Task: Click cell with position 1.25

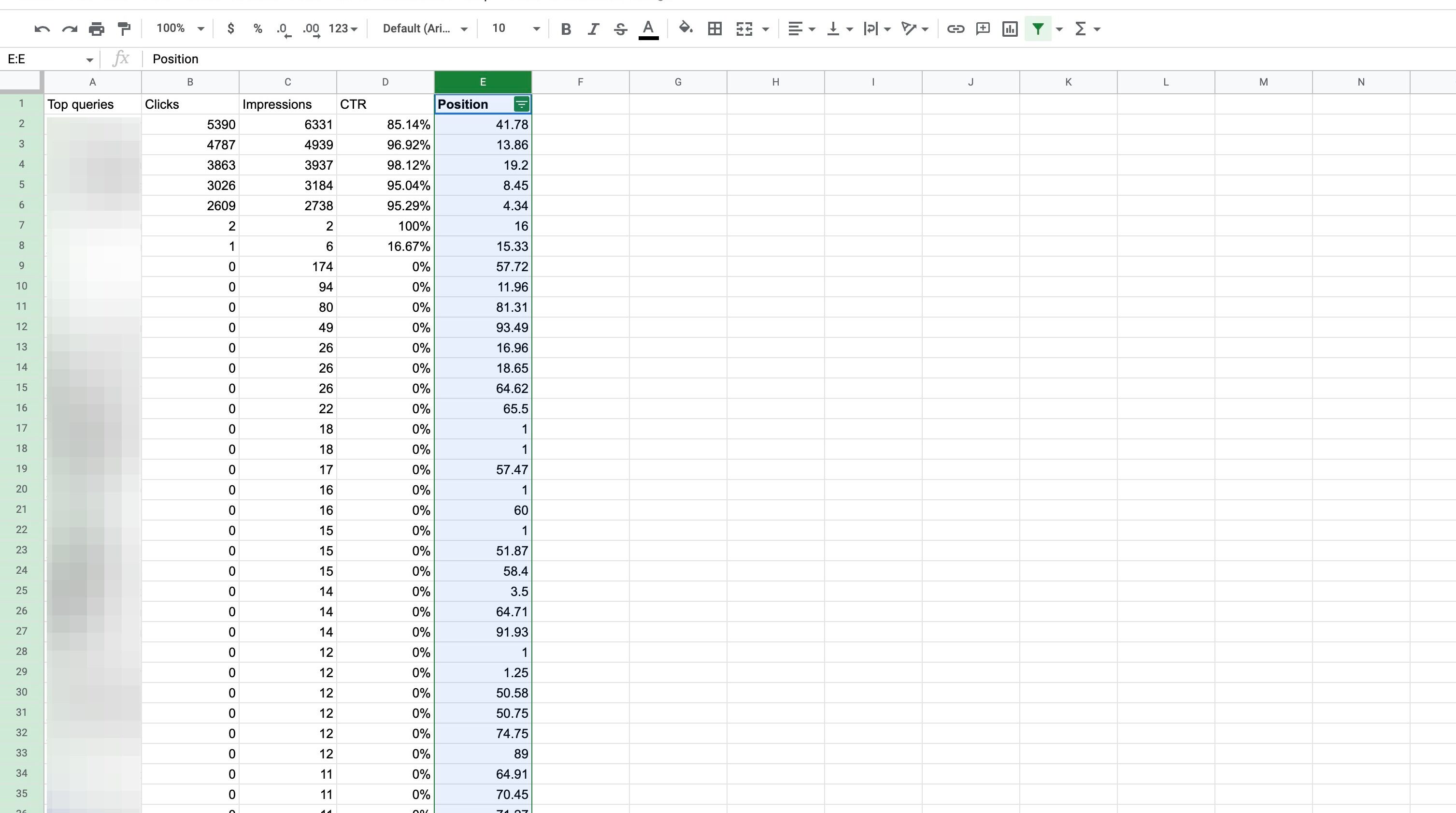Action: pyautogui.click(x=483, y=673)
